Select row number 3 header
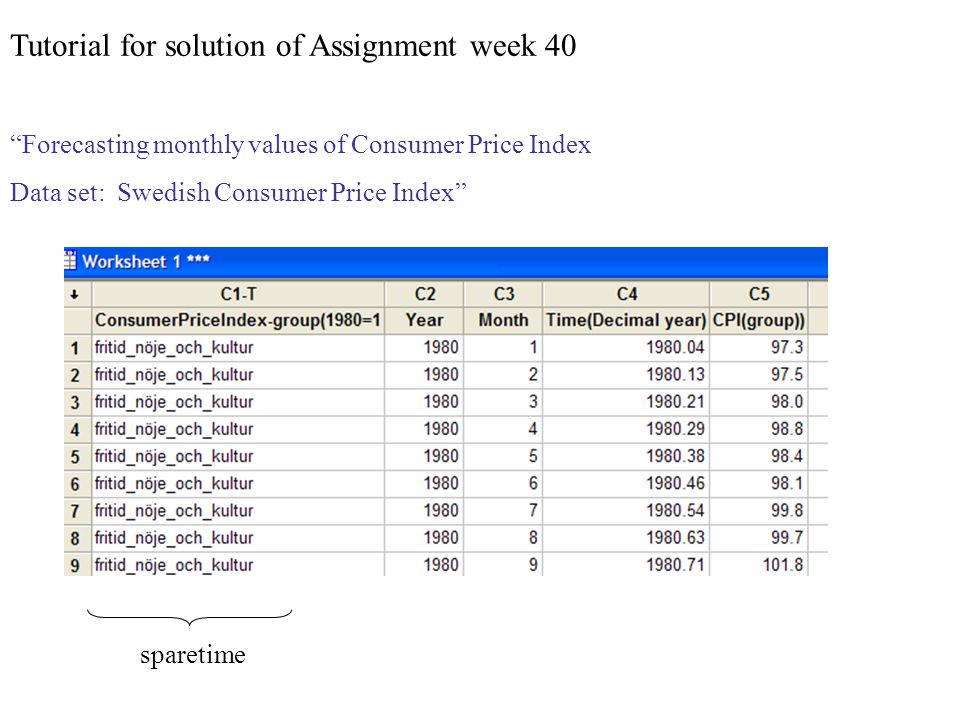Viewport: 960px width, 720px height. 78,402
